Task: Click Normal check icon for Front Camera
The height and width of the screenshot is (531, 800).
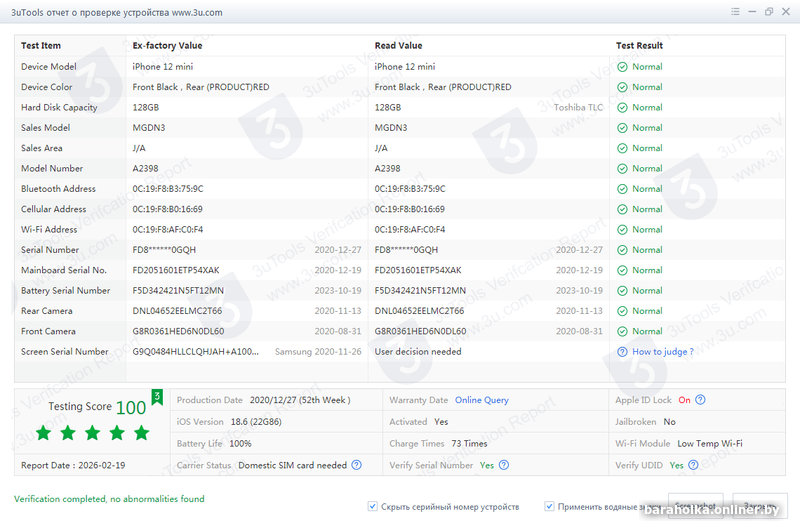Action: coord(622,331)
